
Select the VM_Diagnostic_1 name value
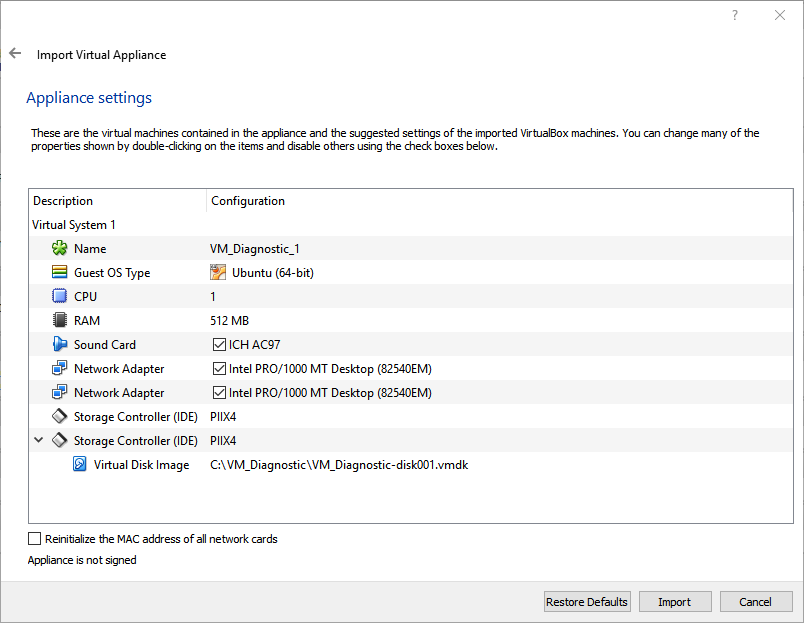(x=255, y=249)
